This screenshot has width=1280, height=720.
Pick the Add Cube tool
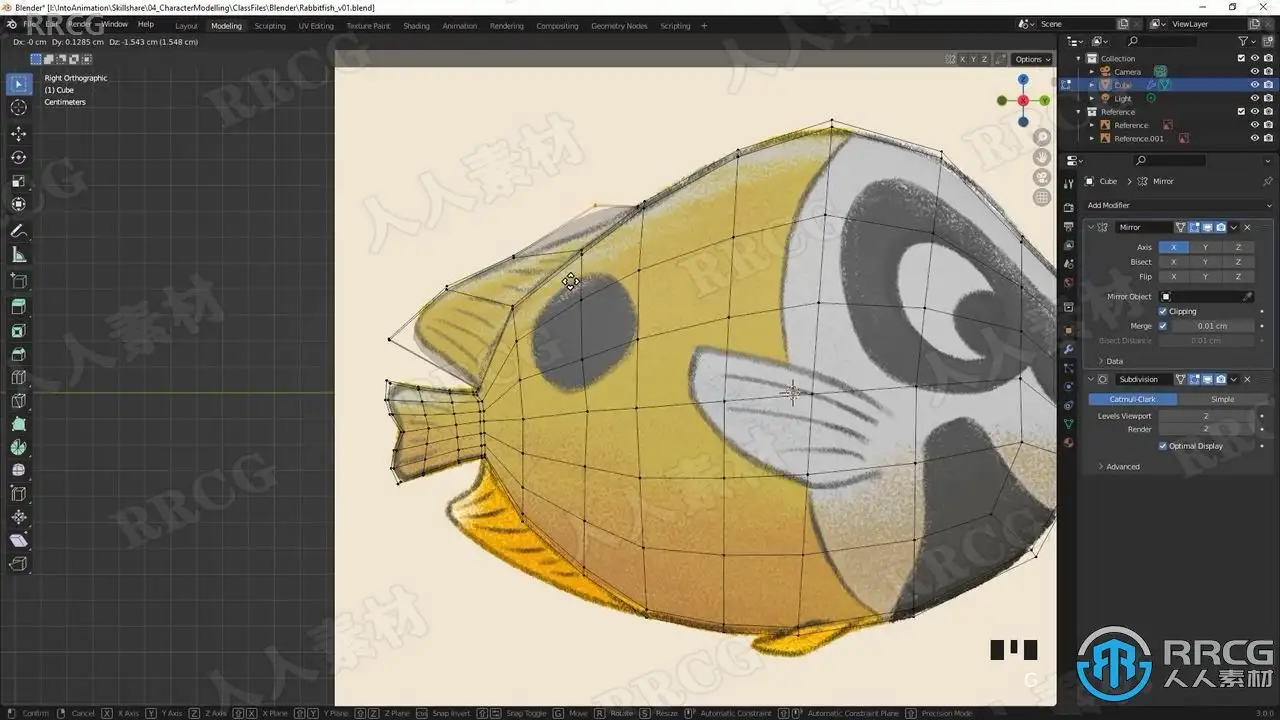tap(19, 281)
